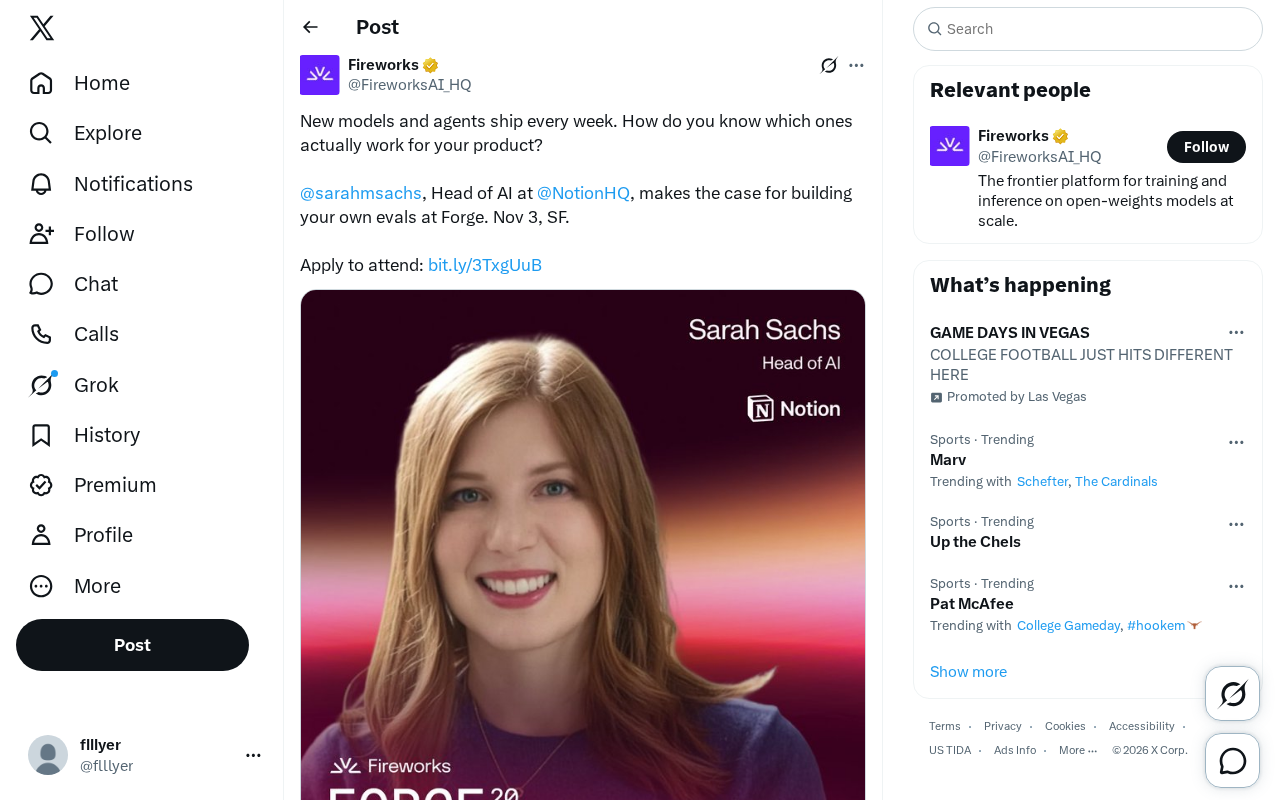Open the @NotionHQ mention link
The image size is (1280, 800).
tap(583, 193)
